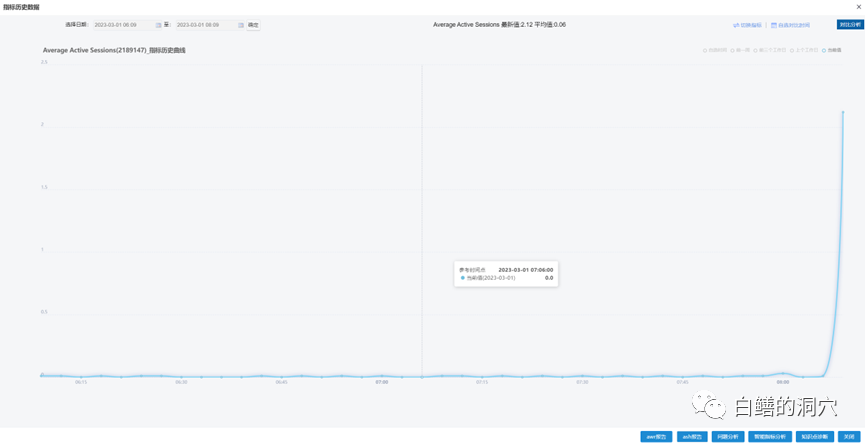Open the end date calendar picker icon

(x=240, y=25)
